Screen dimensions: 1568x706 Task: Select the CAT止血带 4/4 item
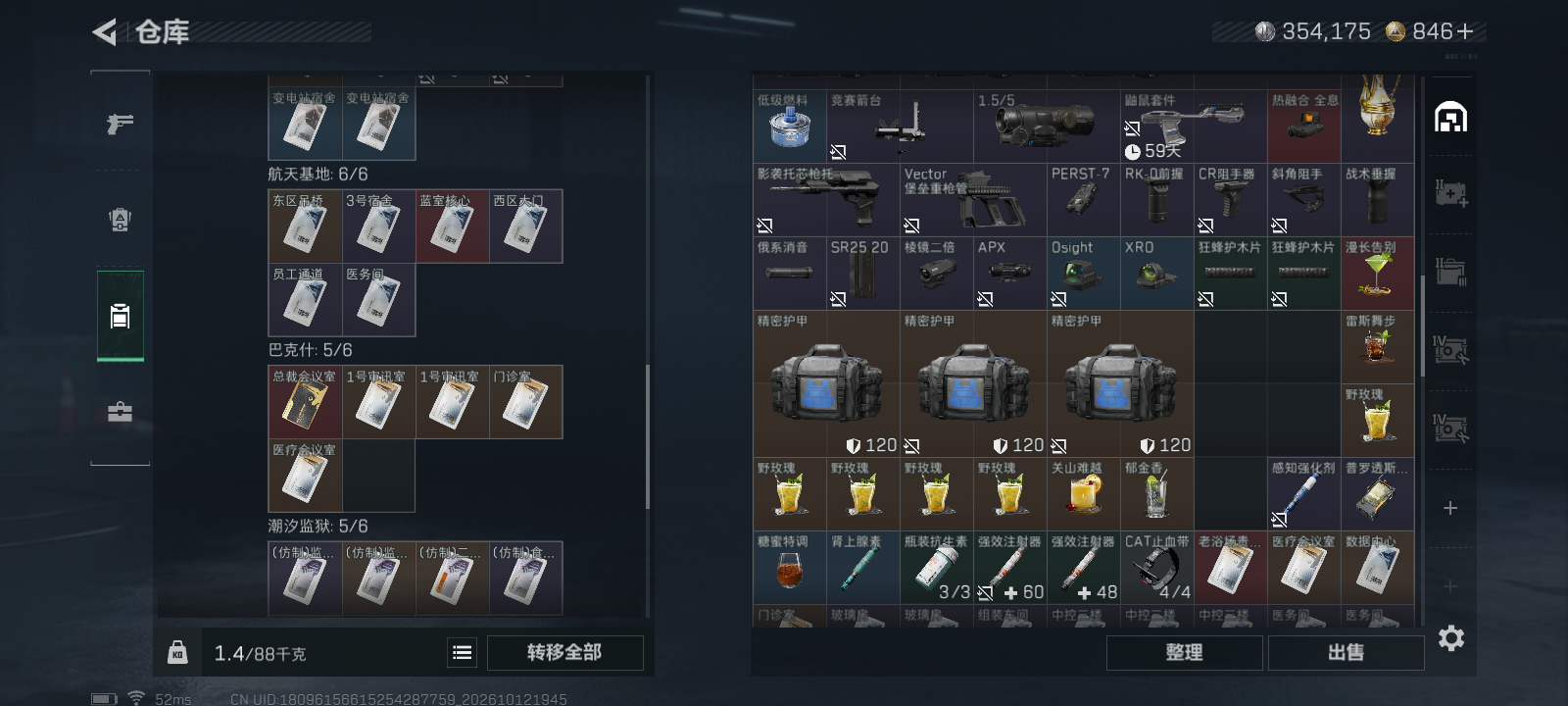pyautogui.click(x=1156, y=567)
